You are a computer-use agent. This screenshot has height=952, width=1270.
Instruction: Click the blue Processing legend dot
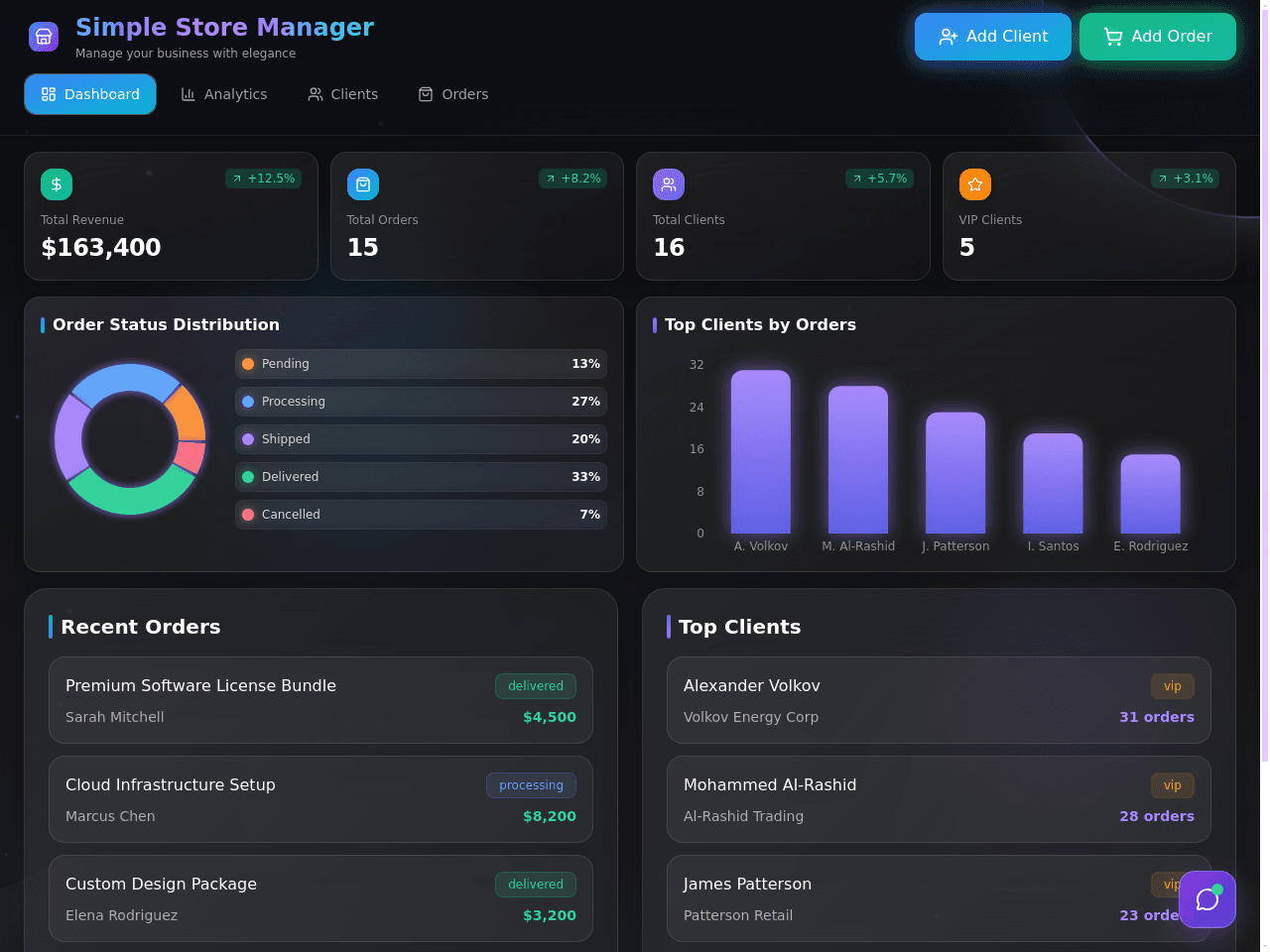pyautogui.click(x=248, y=402)
